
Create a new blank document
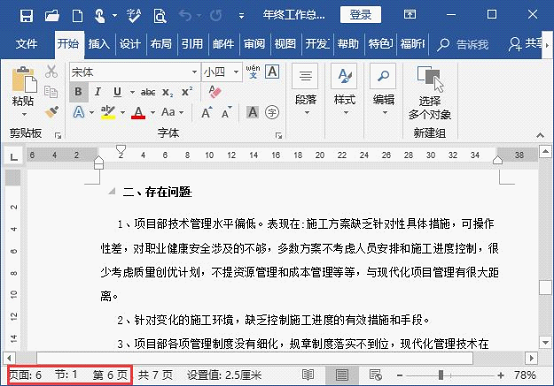coord(77,16)
